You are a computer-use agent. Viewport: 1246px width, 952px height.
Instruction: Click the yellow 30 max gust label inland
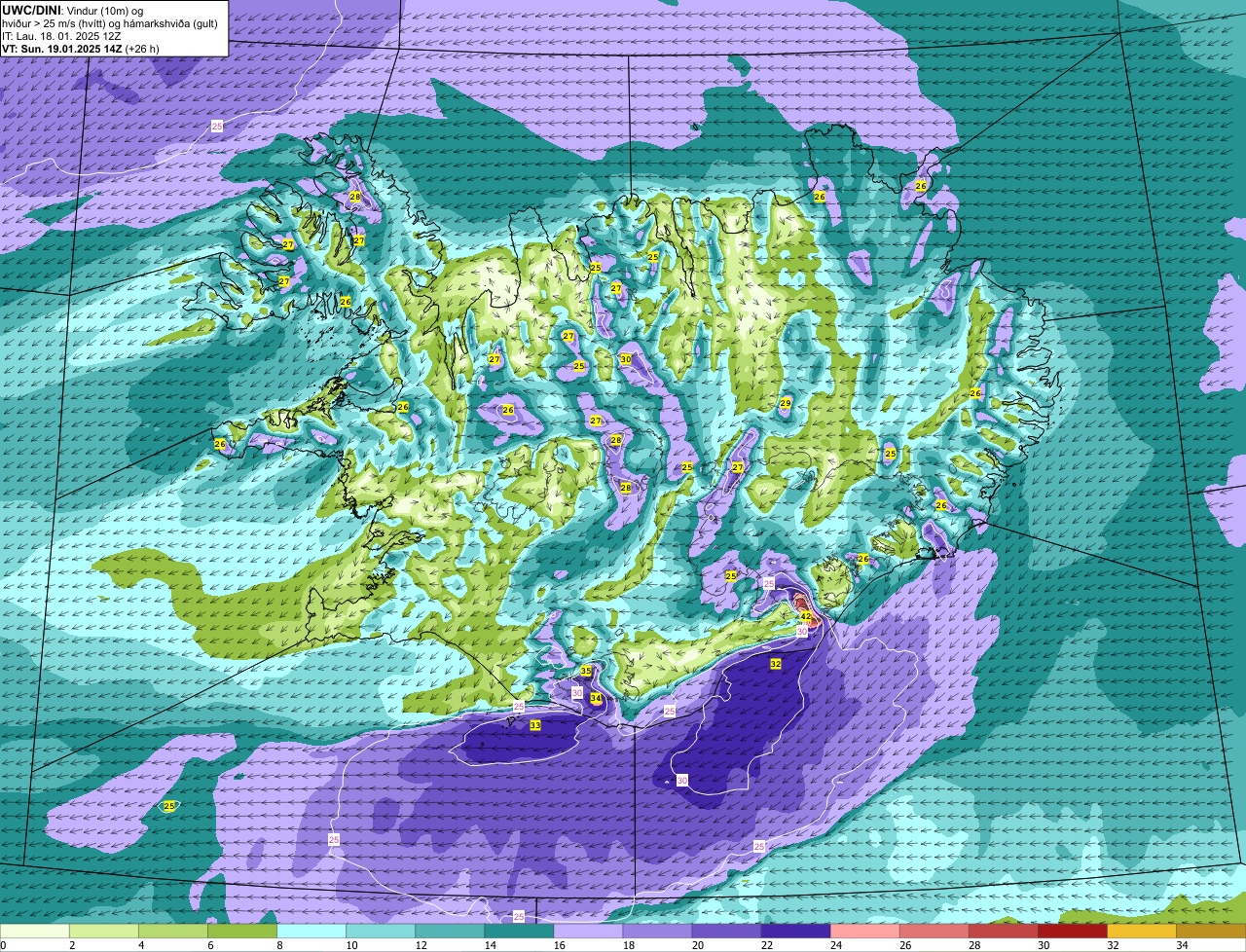[x=626, y=359]
